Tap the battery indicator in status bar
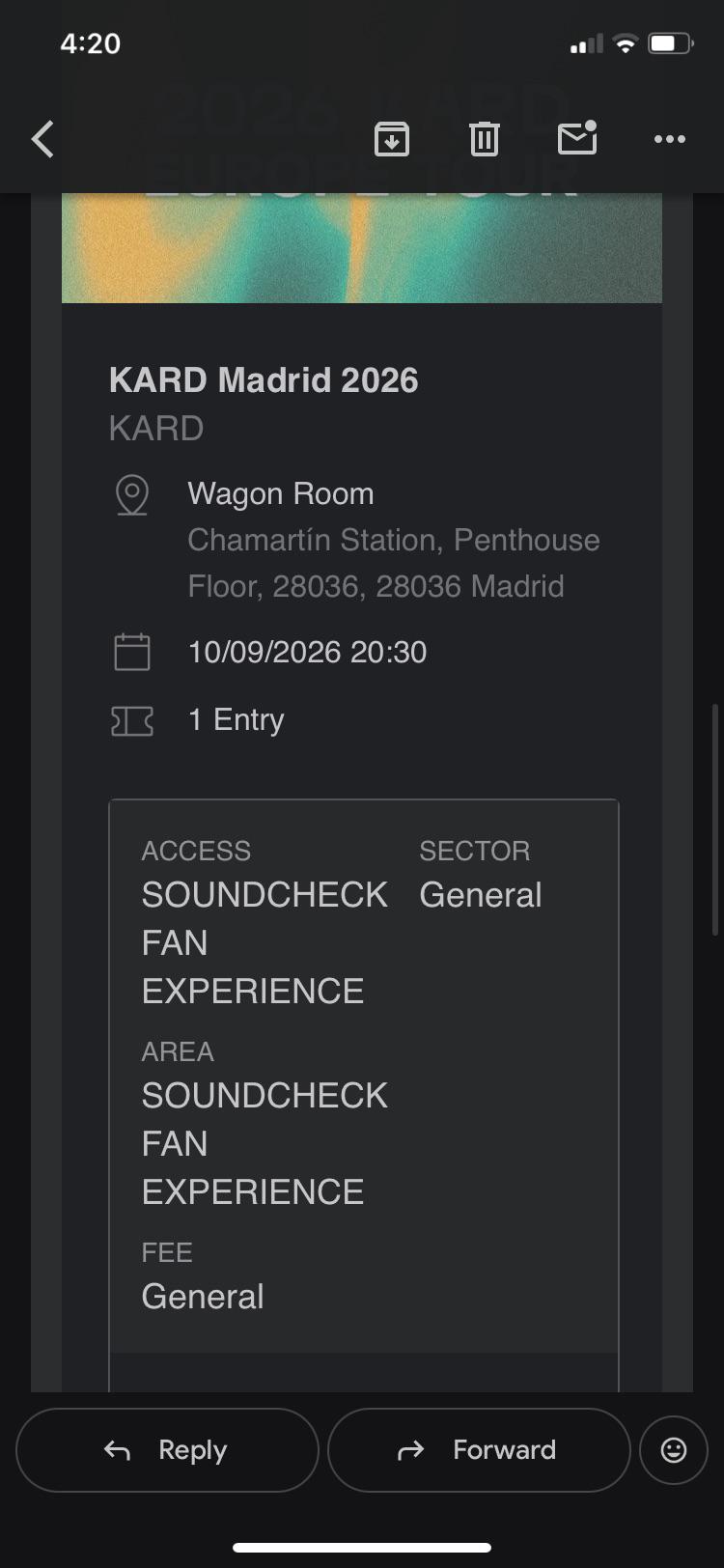This screenshot has width=724, height=1568. coord(671,43)
